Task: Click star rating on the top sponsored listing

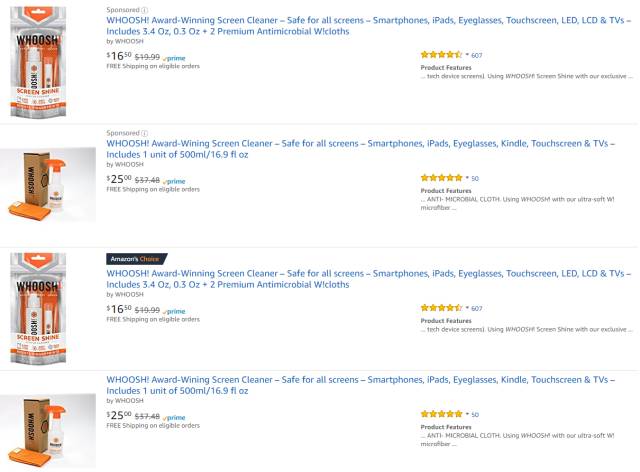Action: [441, 55]
